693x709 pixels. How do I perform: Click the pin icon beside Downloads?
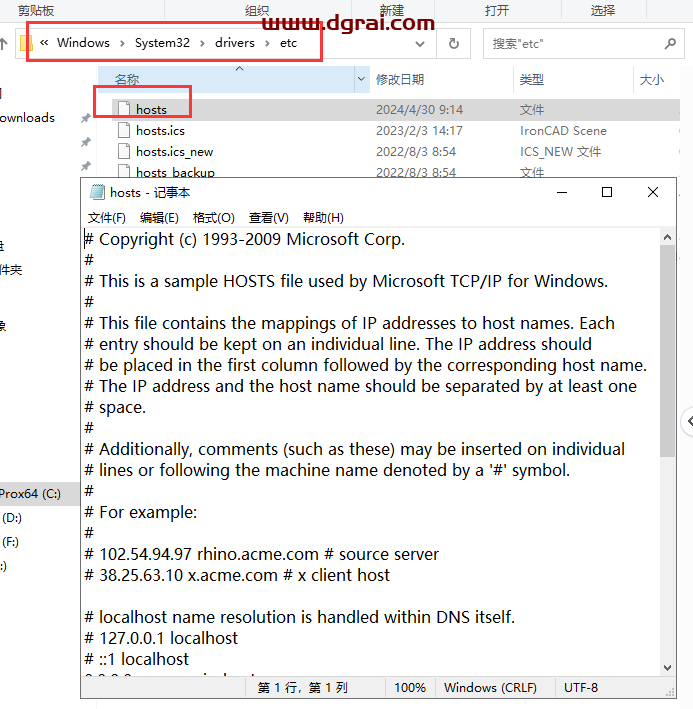(x=85, y=118)
